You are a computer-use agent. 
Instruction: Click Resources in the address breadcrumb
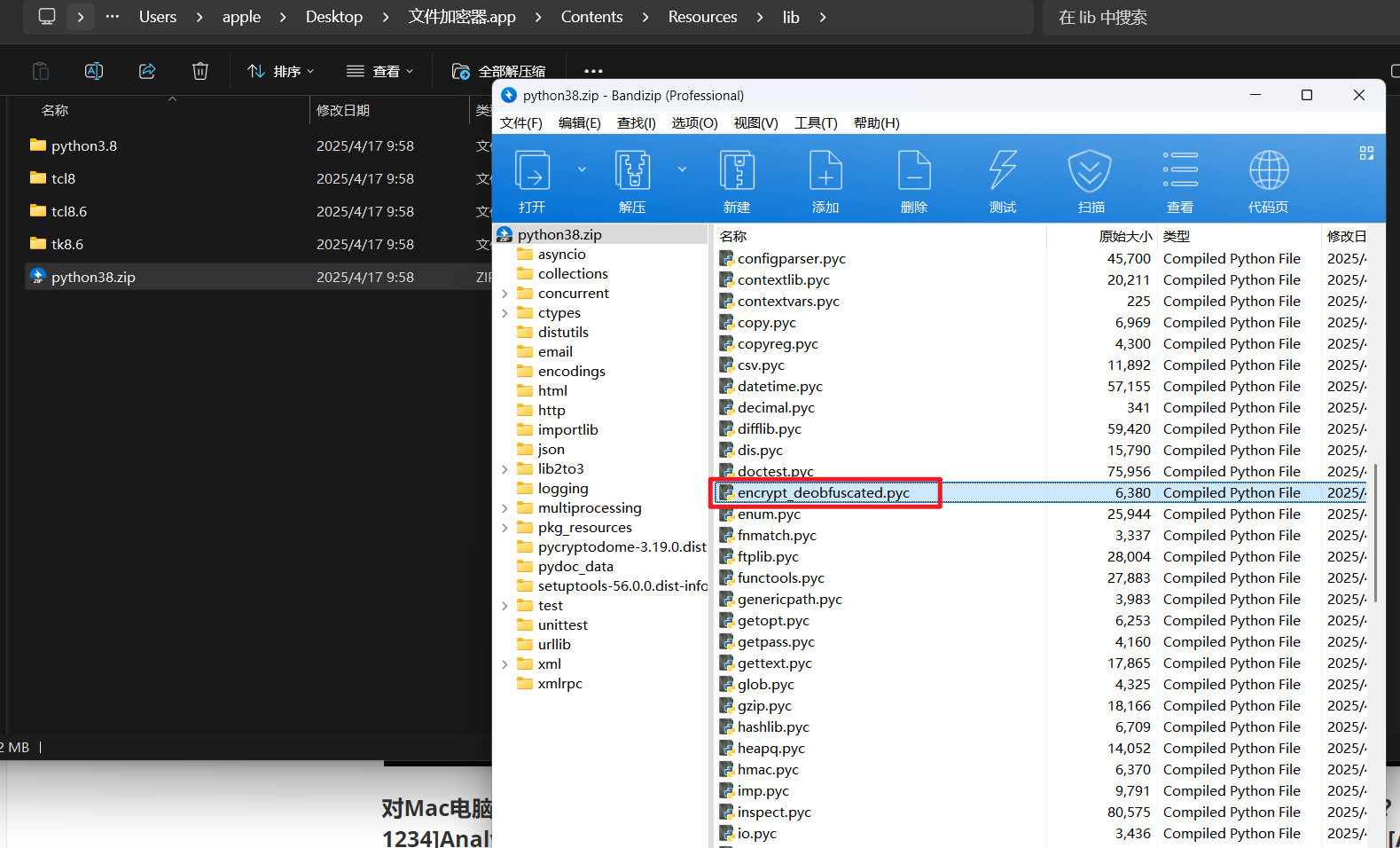[703, 17]
